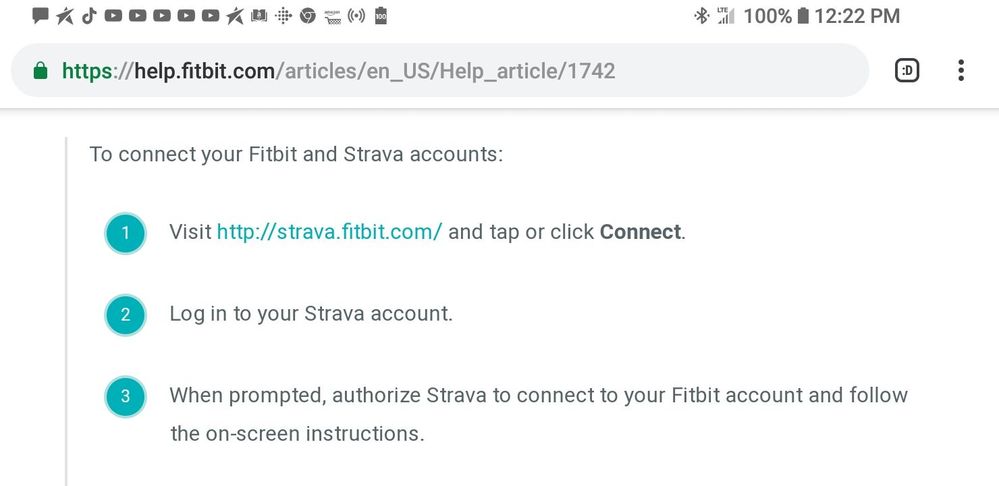Tap the Amazon cart notification icon
Screen dimensions: 999x486
coord(332,16)
